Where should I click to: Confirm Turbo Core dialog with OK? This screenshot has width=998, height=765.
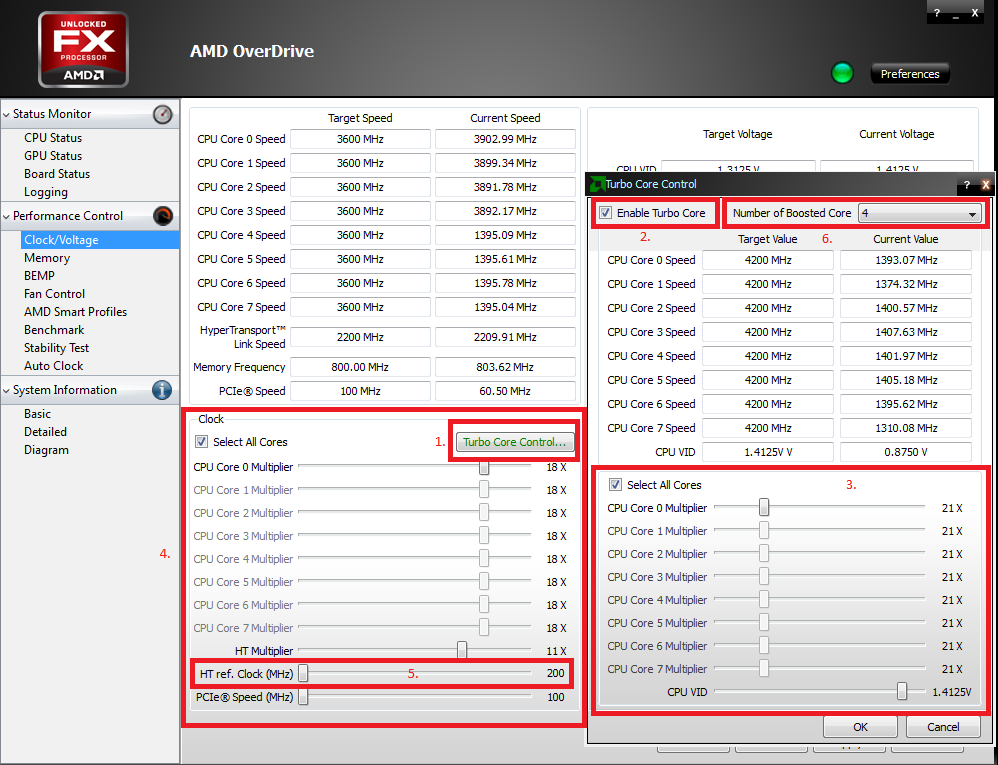coord(860,727)
